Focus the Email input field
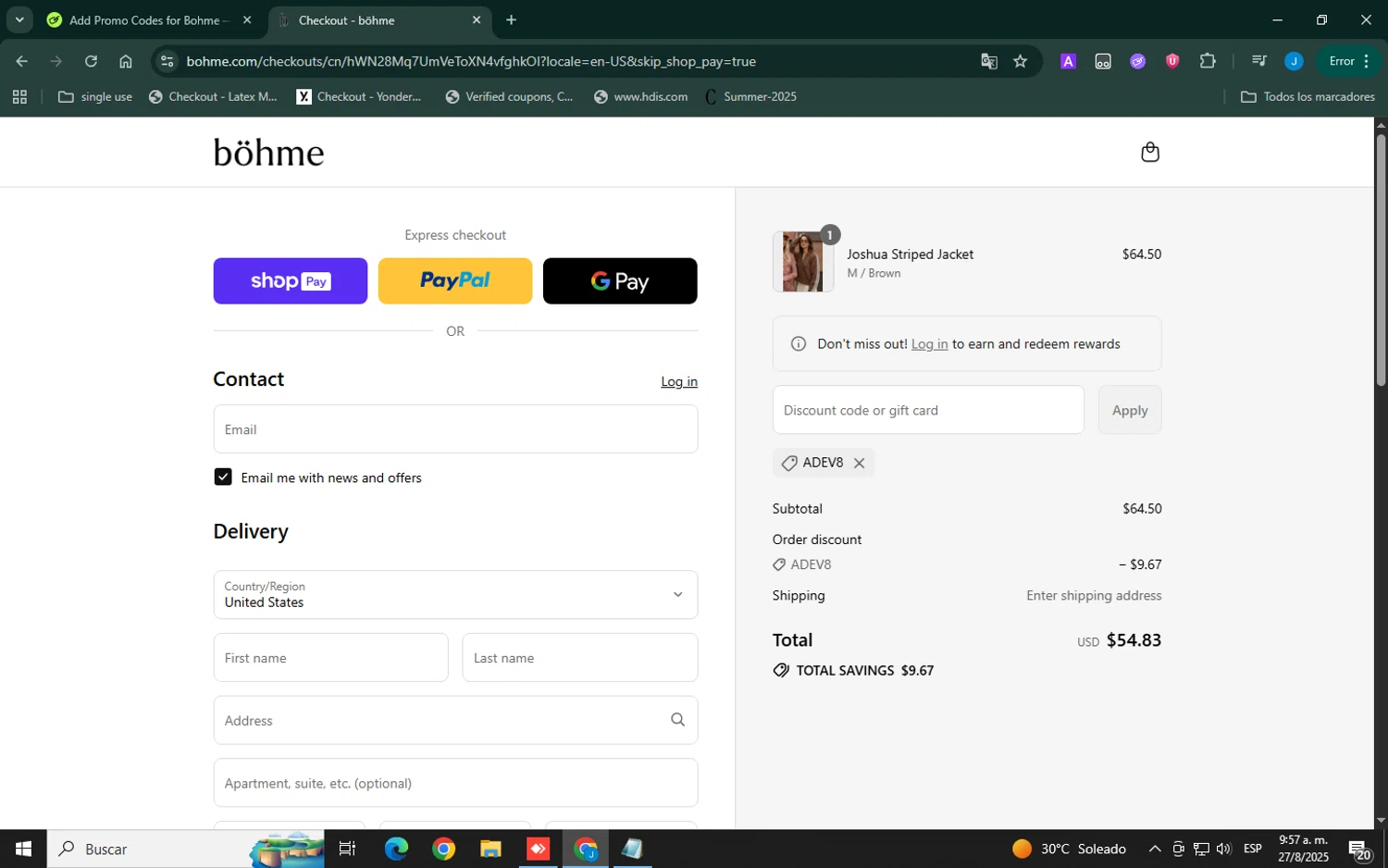 (455, 429)
